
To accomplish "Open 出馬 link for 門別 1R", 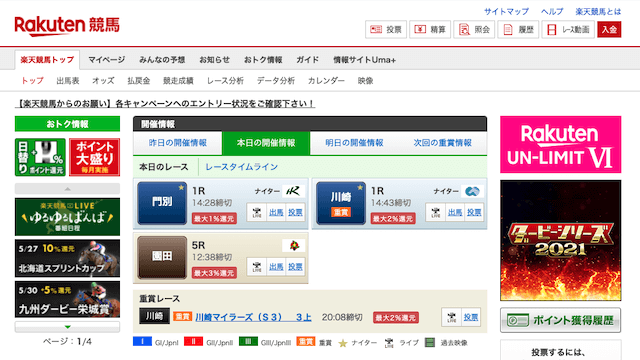I will [276, 213].
